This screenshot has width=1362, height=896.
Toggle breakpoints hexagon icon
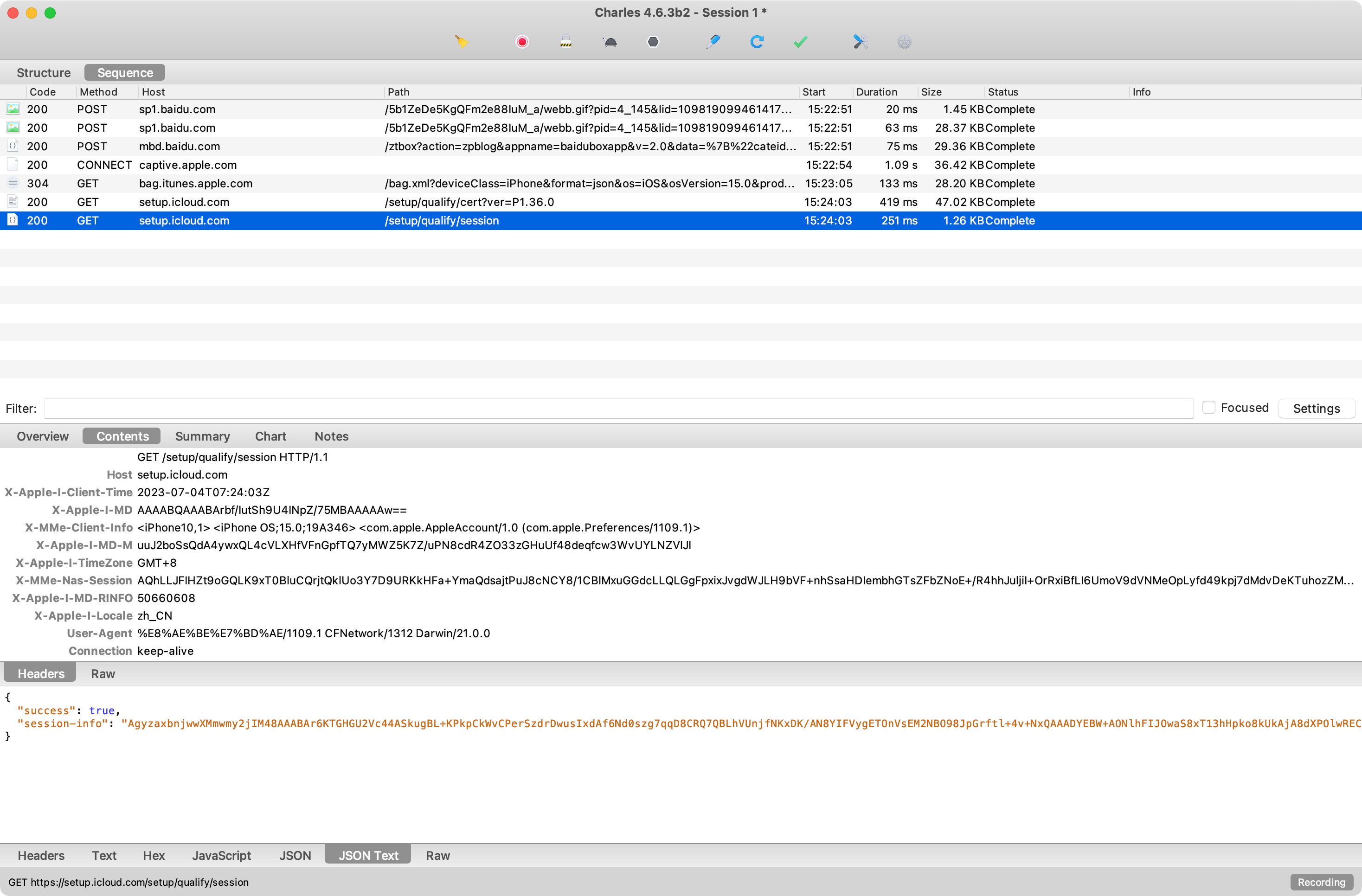coord(653,42)
